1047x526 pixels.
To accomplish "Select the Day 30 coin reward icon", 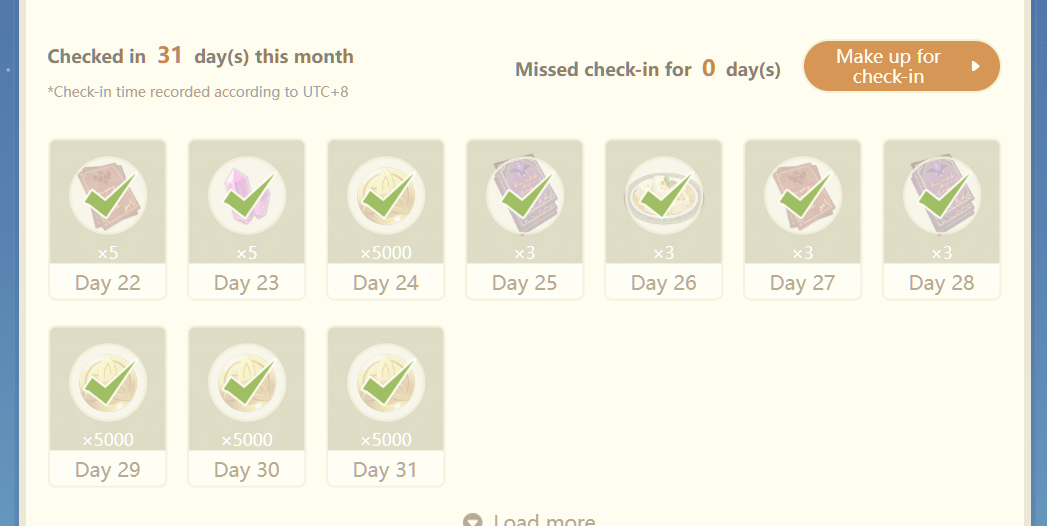I will tap(247, 384).
